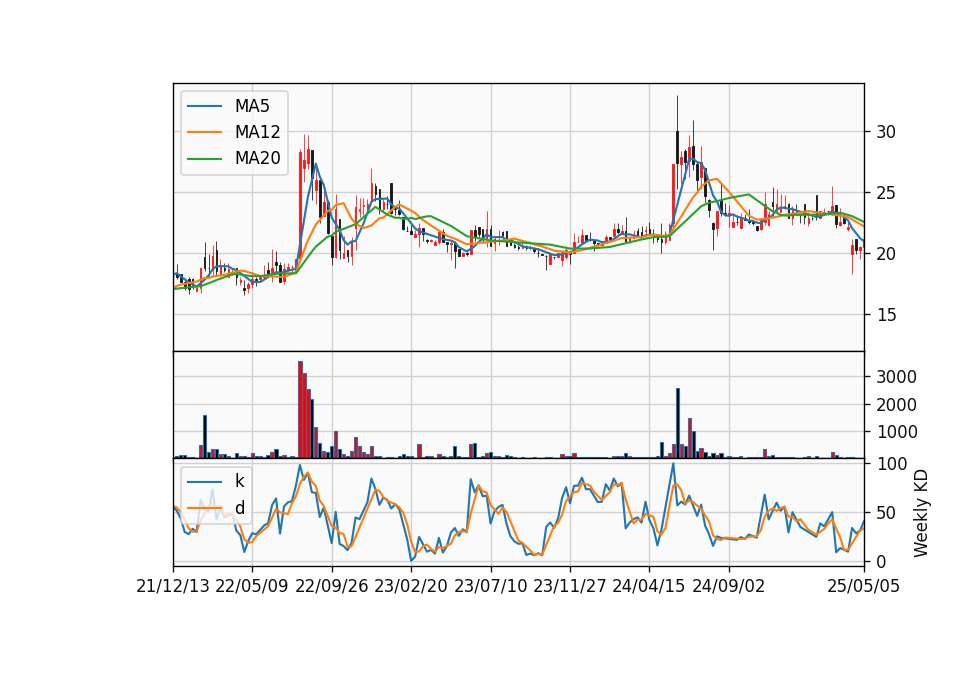The image size is (960, 690).
Task: Click the MA20 legend label
Action: [x=257, y=158]
